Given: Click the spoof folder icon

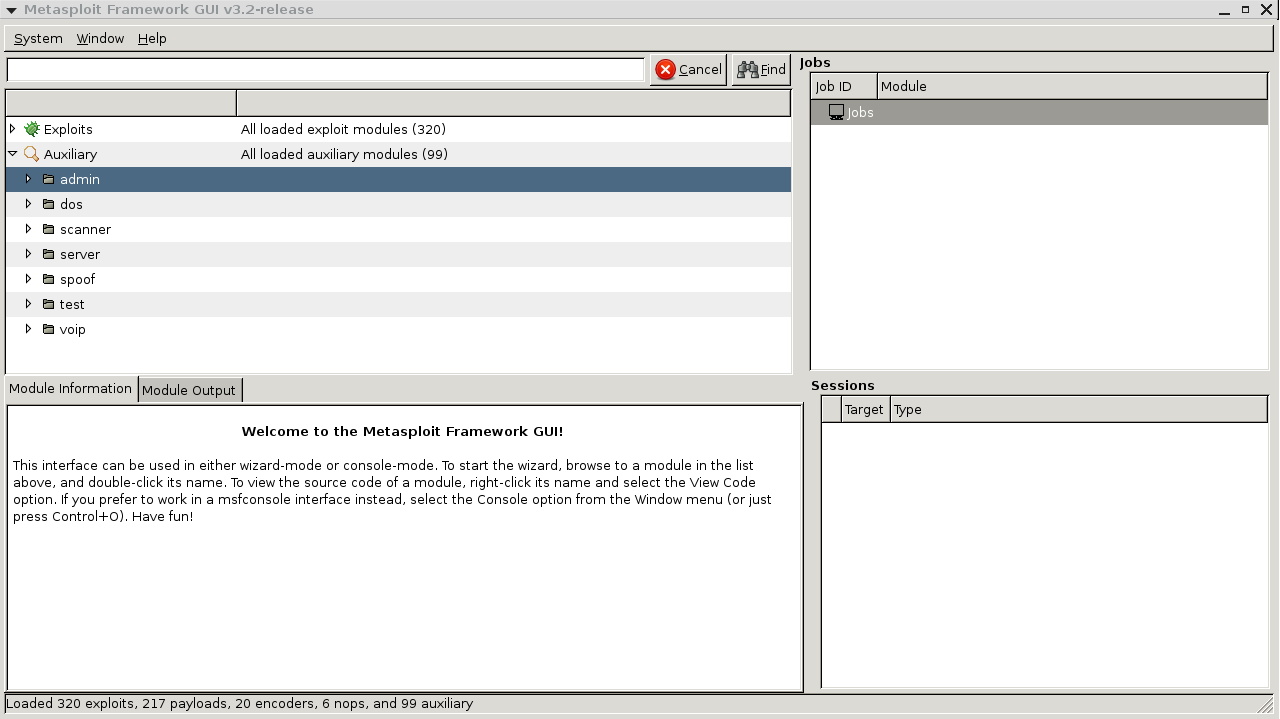Looking at the screenshot, I should click(48, 279).
